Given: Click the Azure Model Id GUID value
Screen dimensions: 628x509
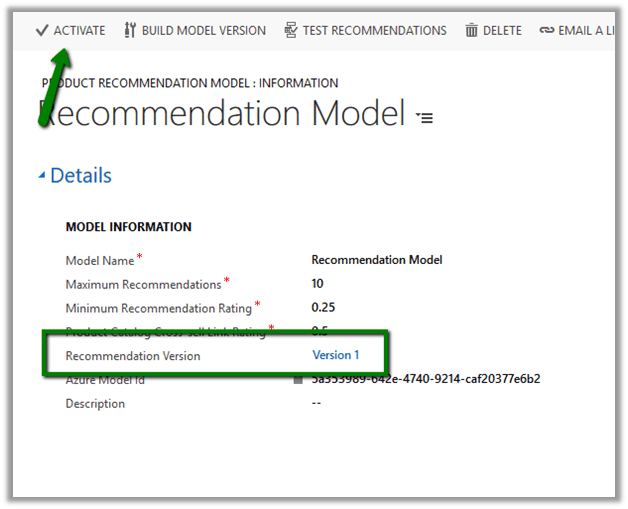Looking at the screenshot, I should (x=426, y=379).
